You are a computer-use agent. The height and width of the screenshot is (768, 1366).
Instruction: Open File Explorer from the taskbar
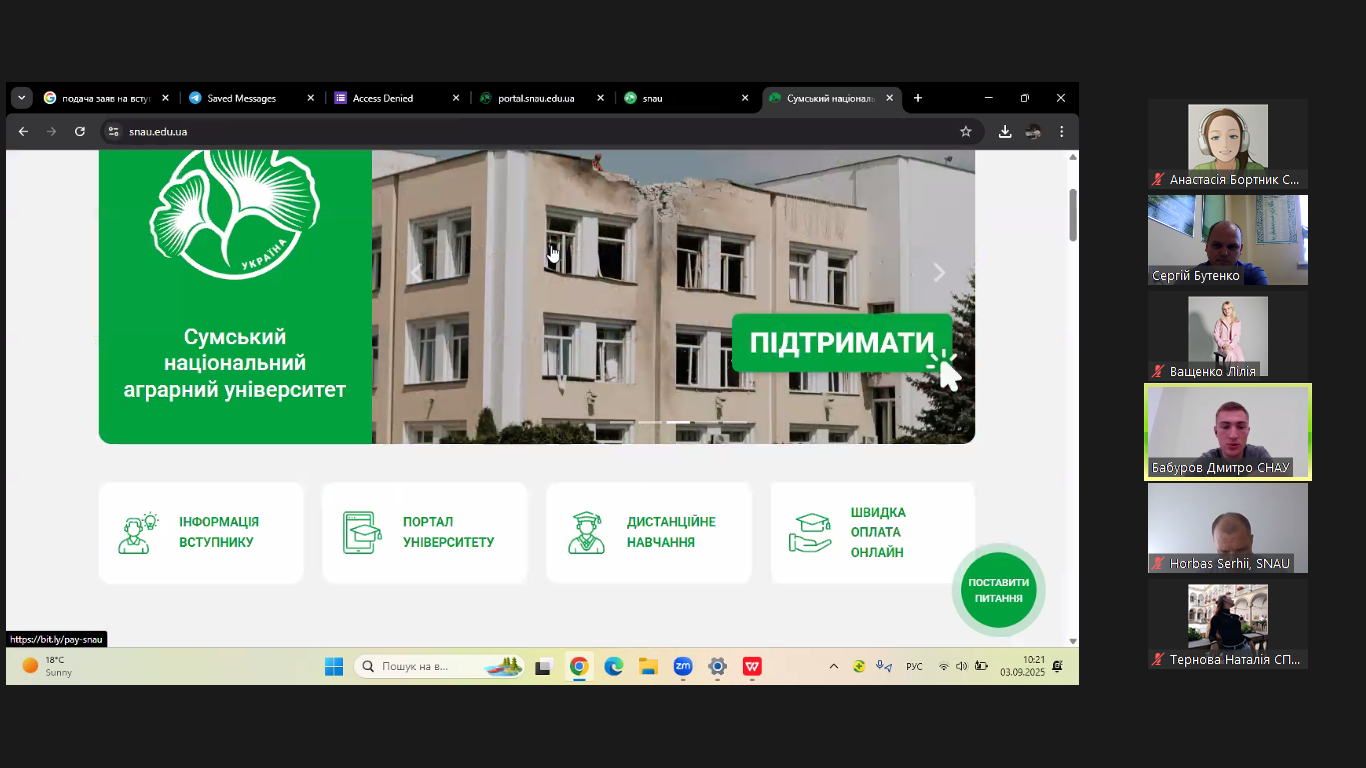tap(648, 666)
